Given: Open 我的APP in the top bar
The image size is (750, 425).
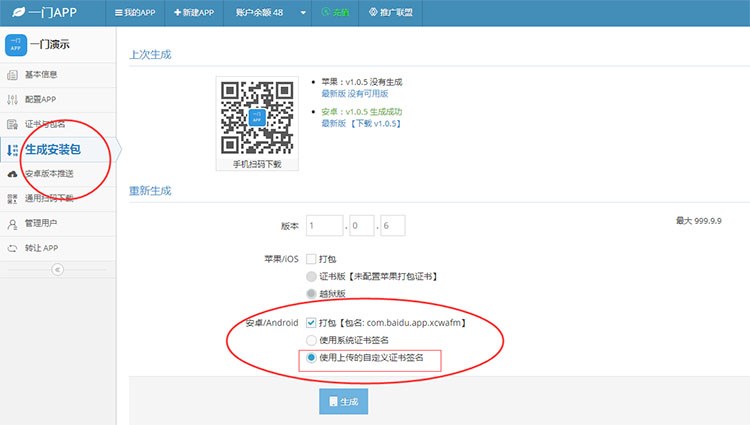Looking at the screenshot, I should point(135,12).
